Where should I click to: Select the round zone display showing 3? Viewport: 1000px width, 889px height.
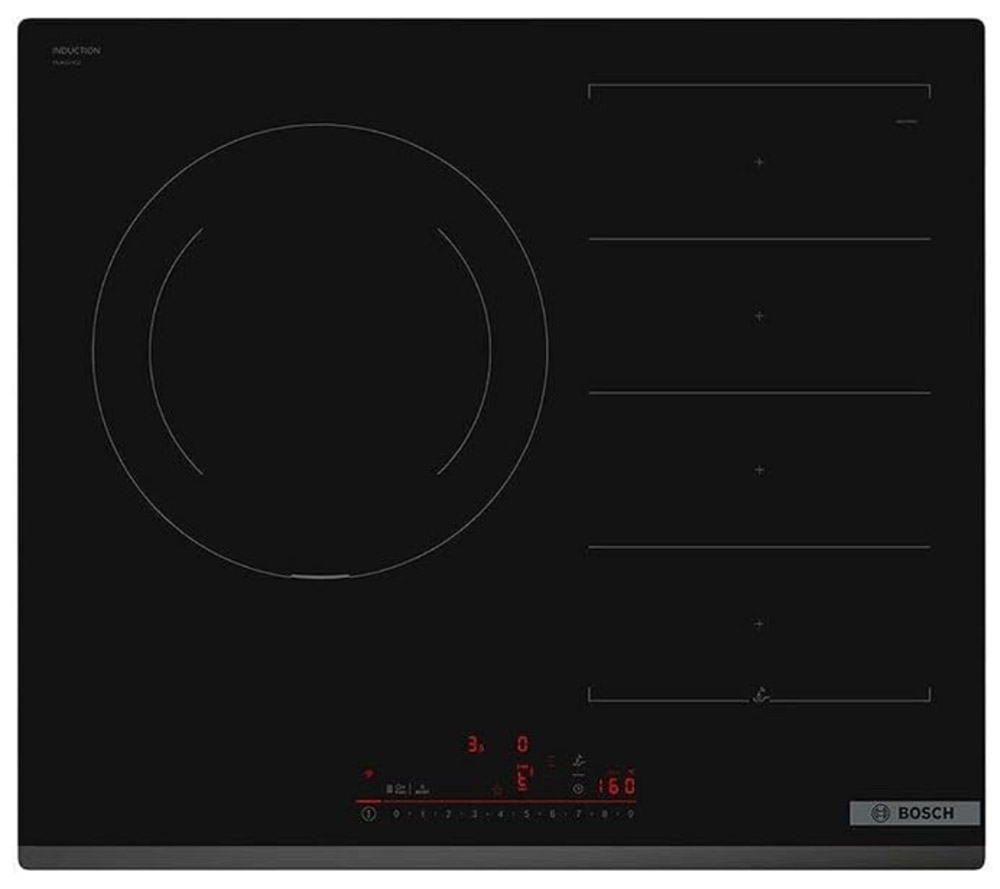coord(475,744)
